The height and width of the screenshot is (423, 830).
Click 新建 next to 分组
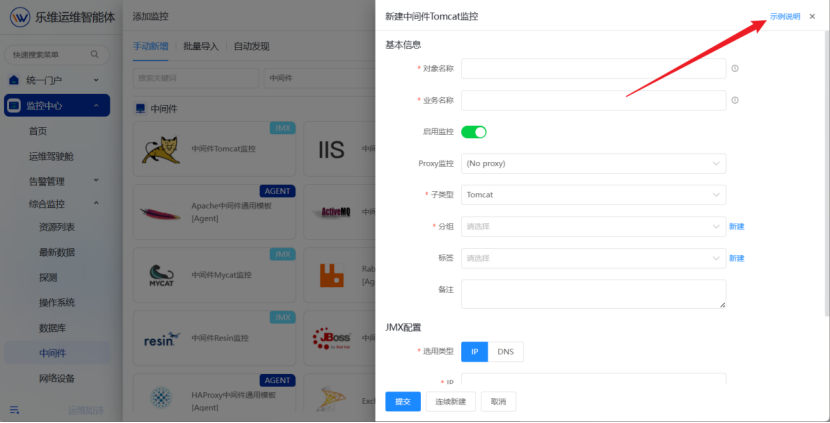tap(736, 227)
